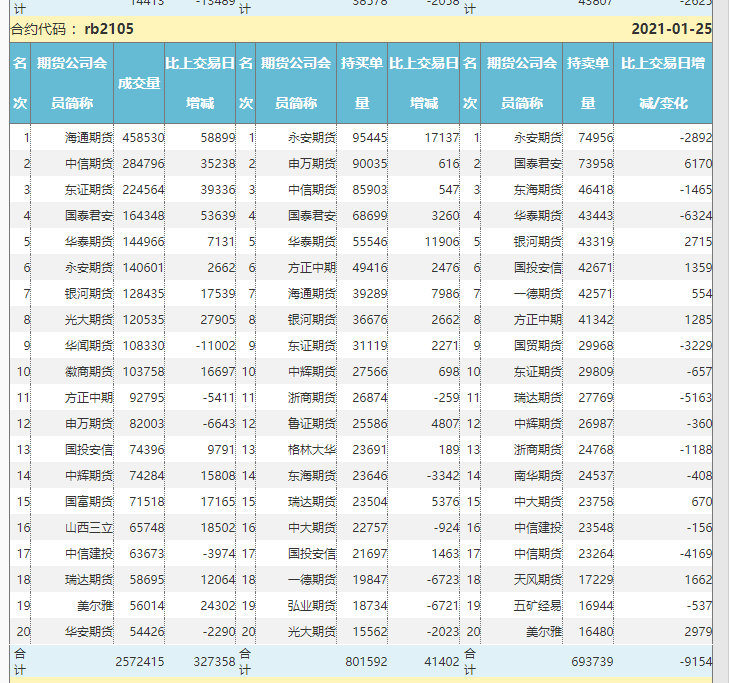Click the long position change 11906
Screen dimensions: 730x683
coord(442,242)
